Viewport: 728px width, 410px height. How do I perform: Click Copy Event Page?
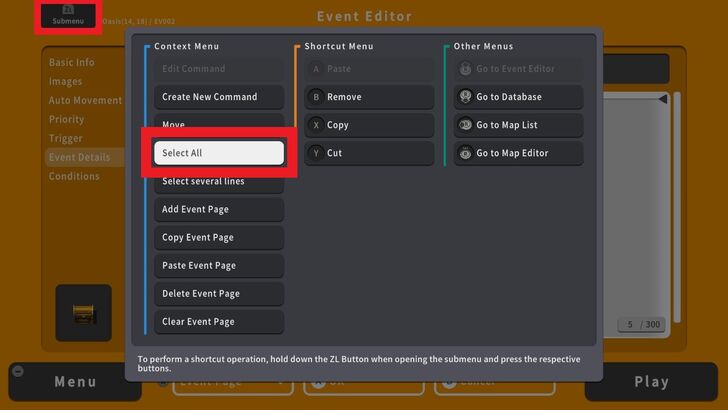[x=219, y=238]
